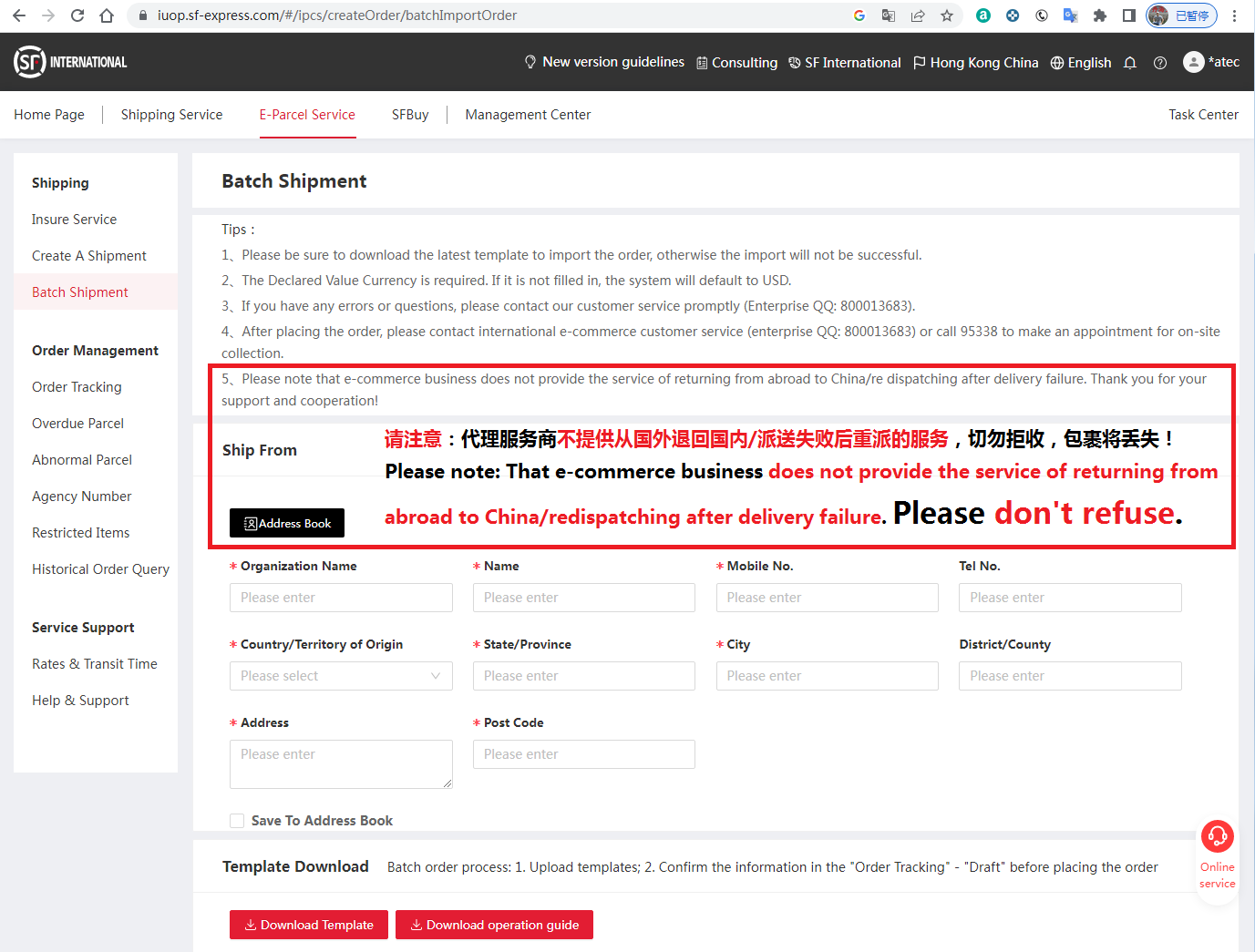Focus the Address text area
The width and height of the screenshot is (1255, 952).
tap(341, 764)
